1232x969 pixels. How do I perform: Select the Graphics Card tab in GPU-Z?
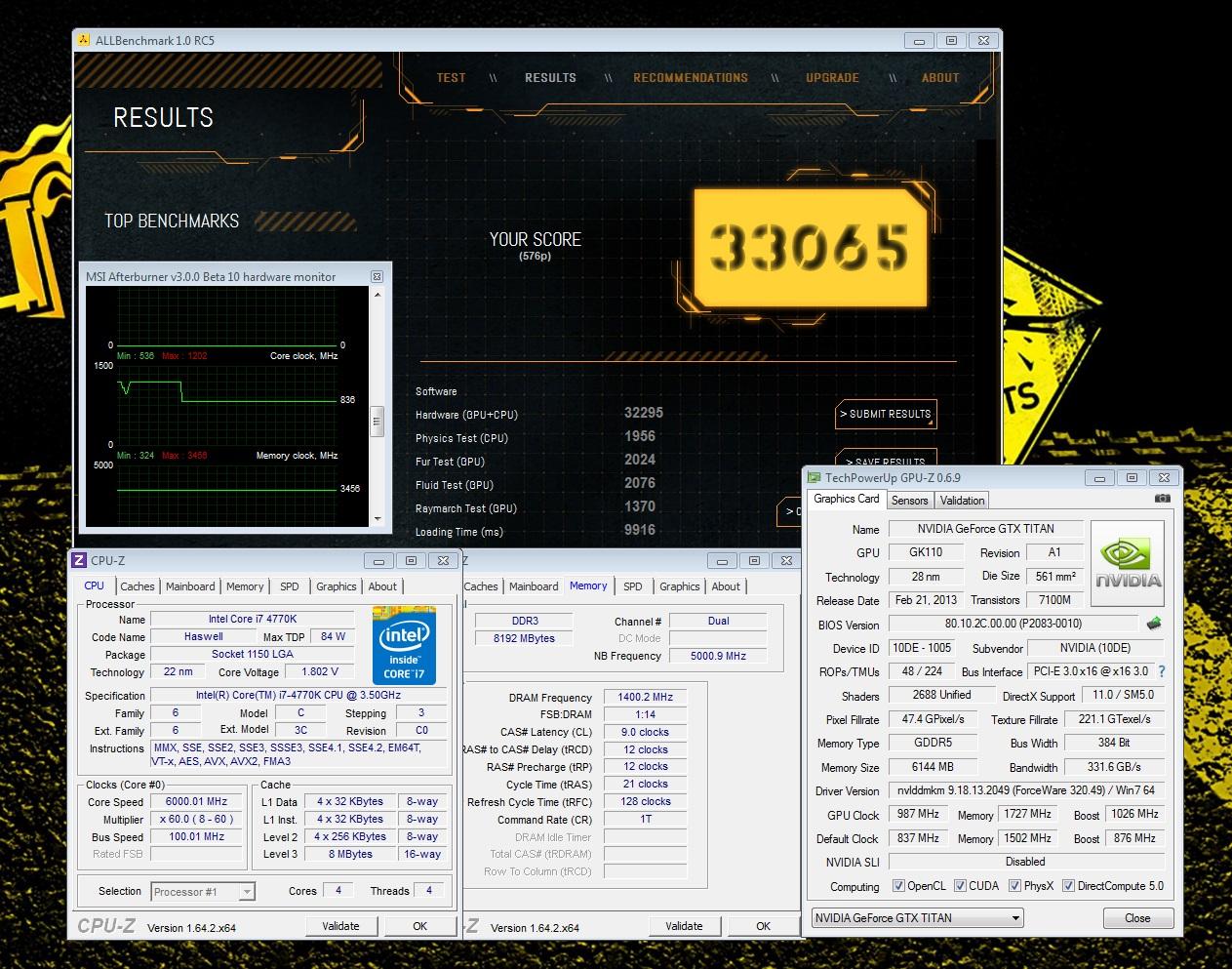pos(846,499)
